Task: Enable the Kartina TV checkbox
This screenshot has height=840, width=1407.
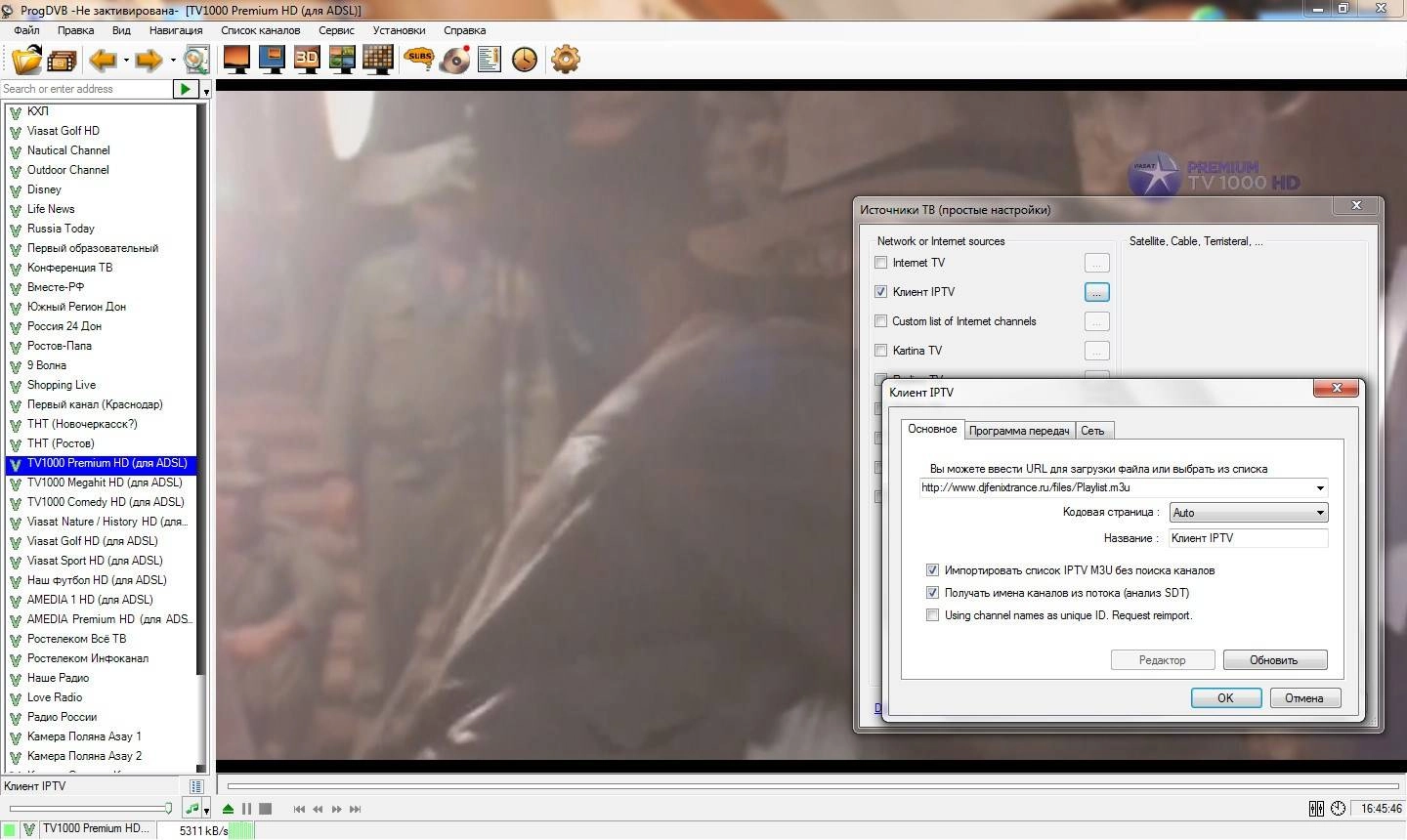Action: point(881,351)
